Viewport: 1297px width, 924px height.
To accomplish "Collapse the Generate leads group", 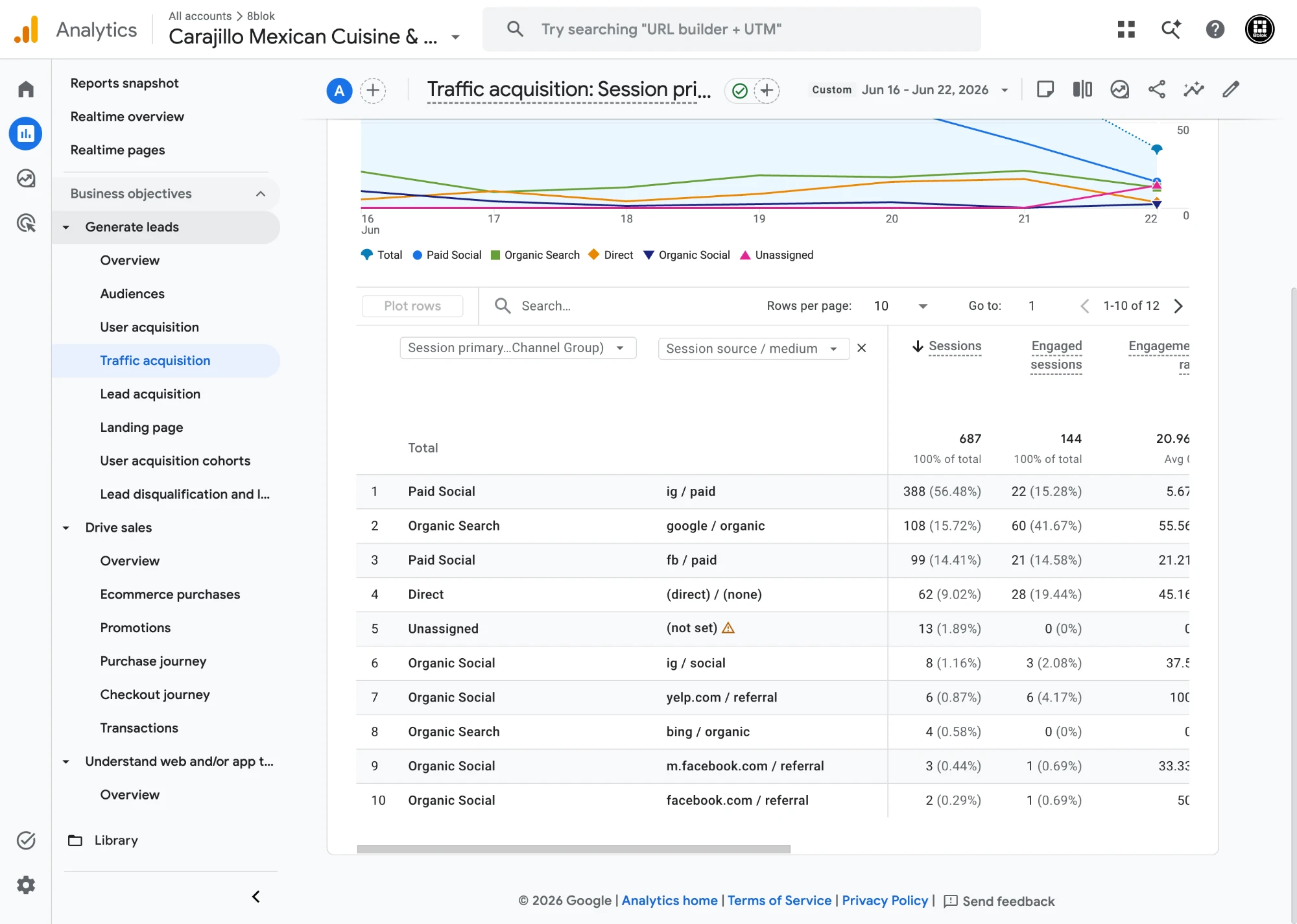I will (x=65, y=228).
